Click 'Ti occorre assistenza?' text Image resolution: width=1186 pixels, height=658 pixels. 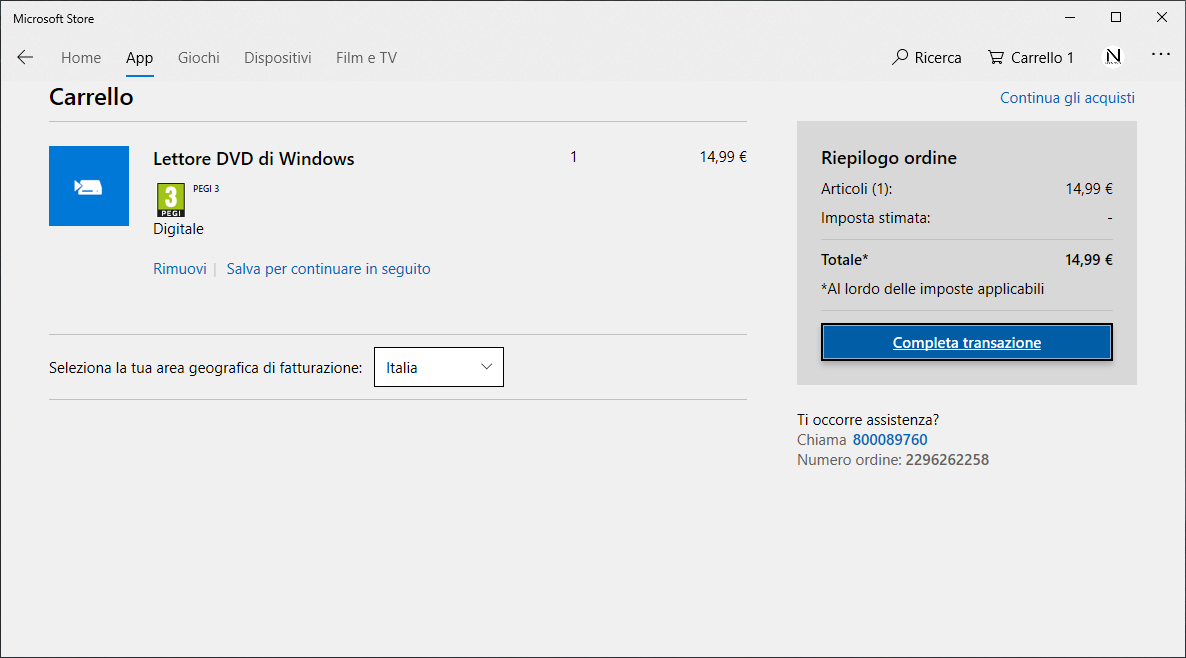point(868,420)
